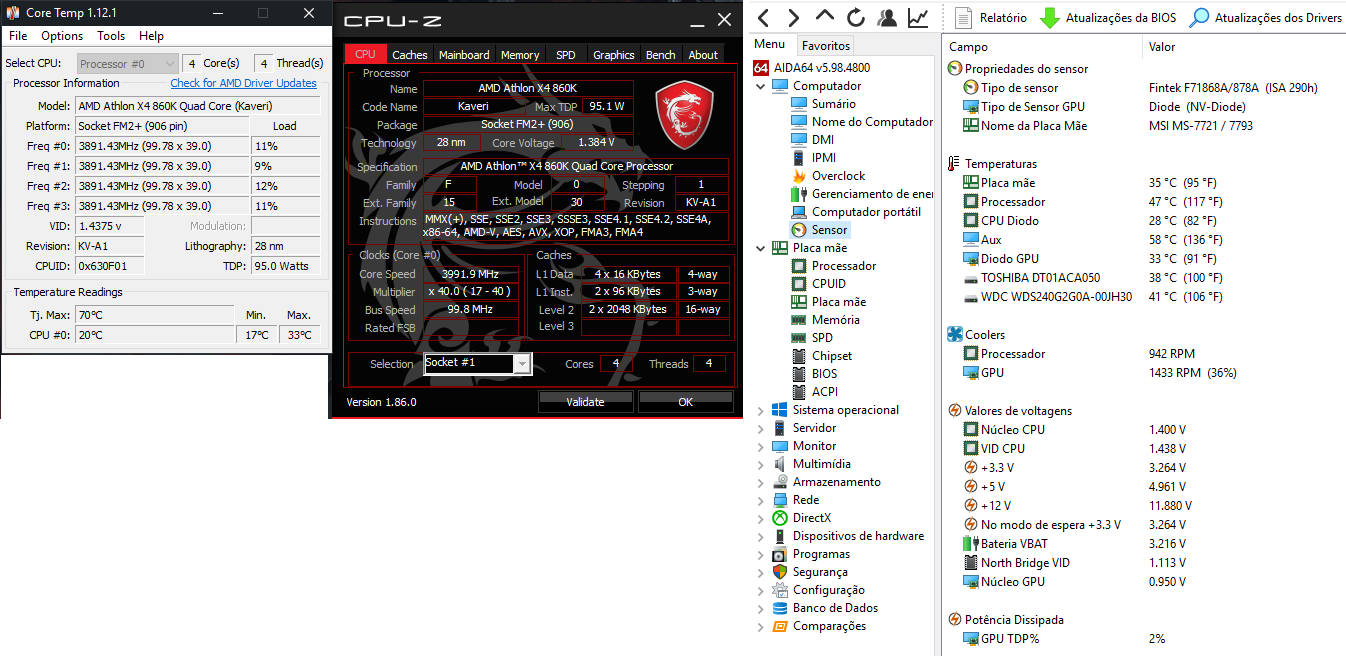Screen dimensions: 1346x656
Task: Open Core Temp File menu
Action: tap(18, 36)
